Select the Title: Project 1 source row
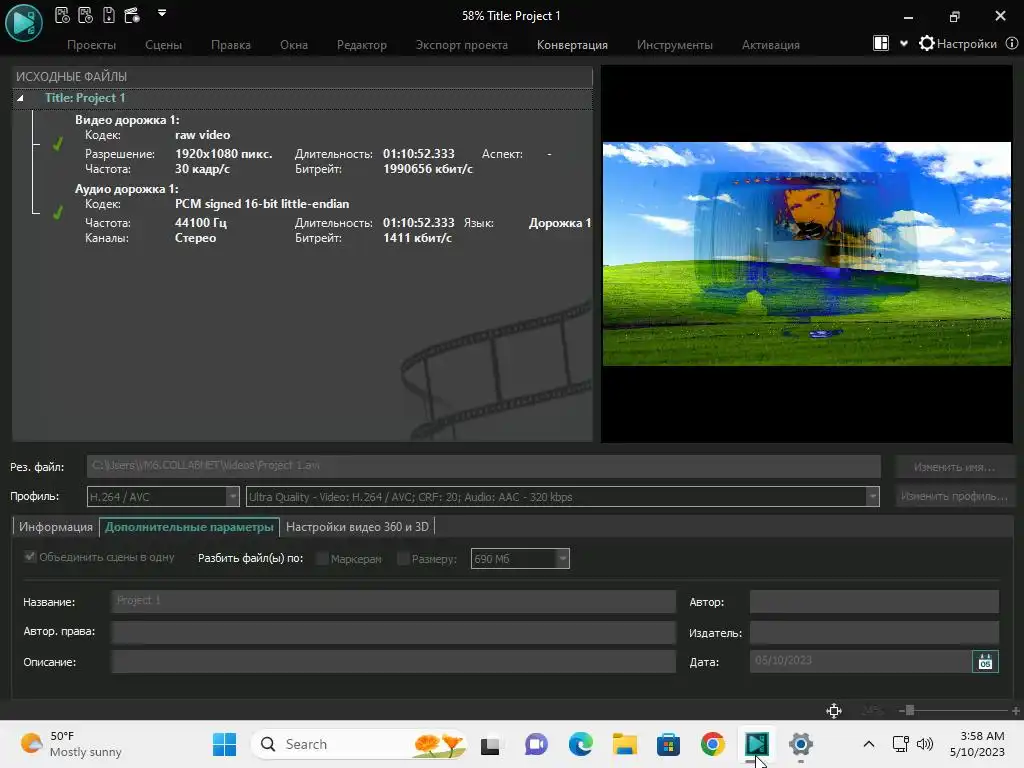The image size is (1024, 768). (302, 98)
